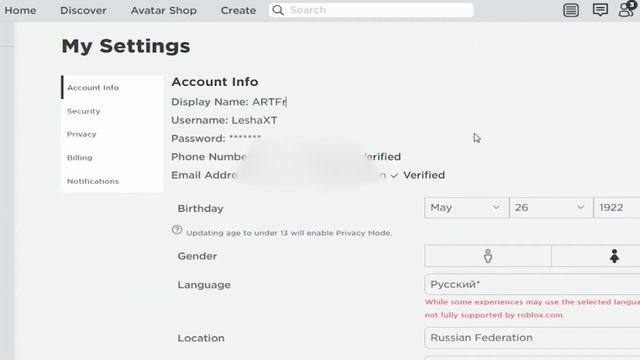Image resolution: width=640 pixels, height=360 pixels.
Task: Switch to Notifications settings tab
Action: point(112,181)
